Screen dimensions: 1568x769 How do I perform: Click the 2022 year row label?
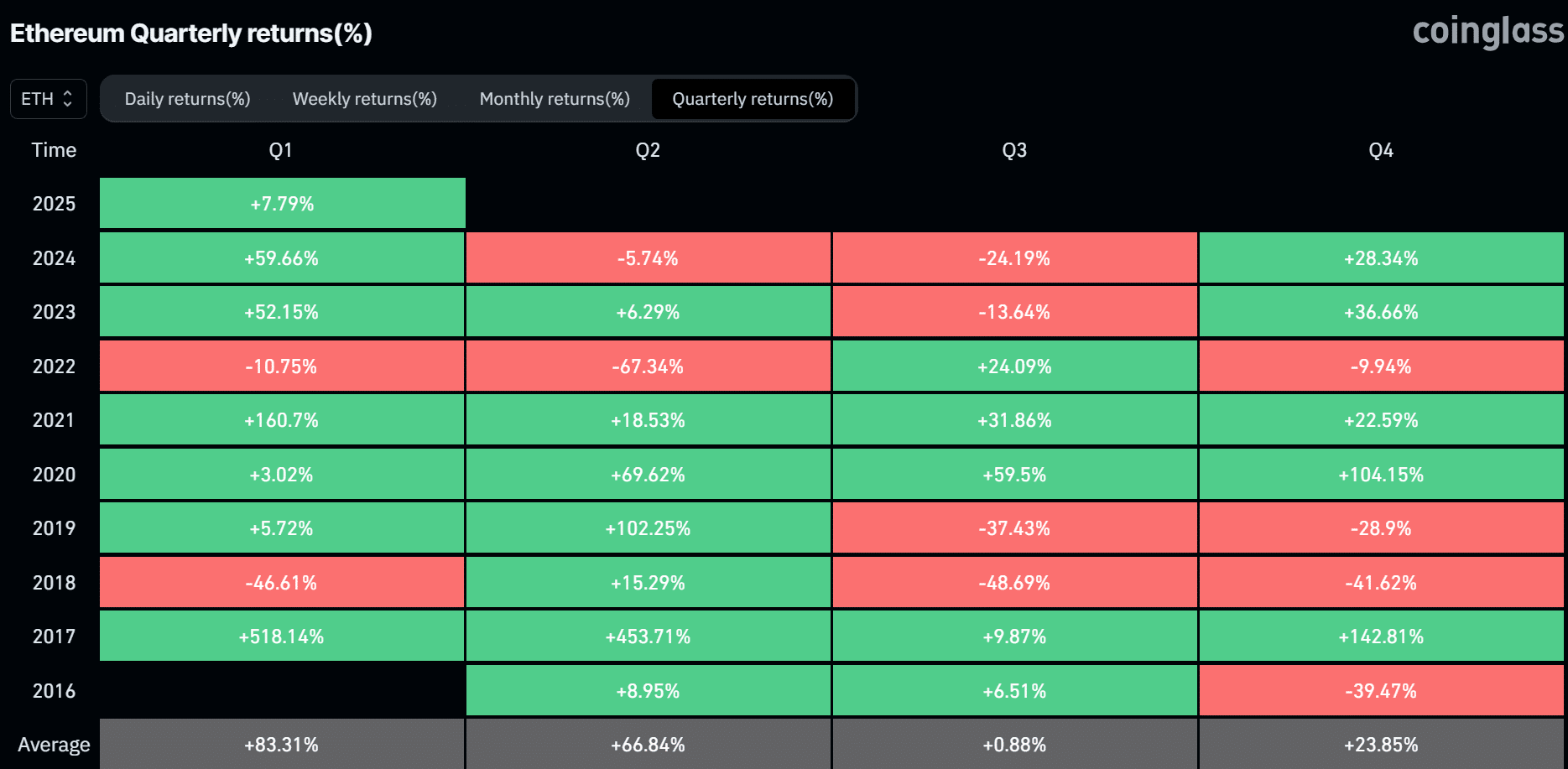[x=54, y=366]
